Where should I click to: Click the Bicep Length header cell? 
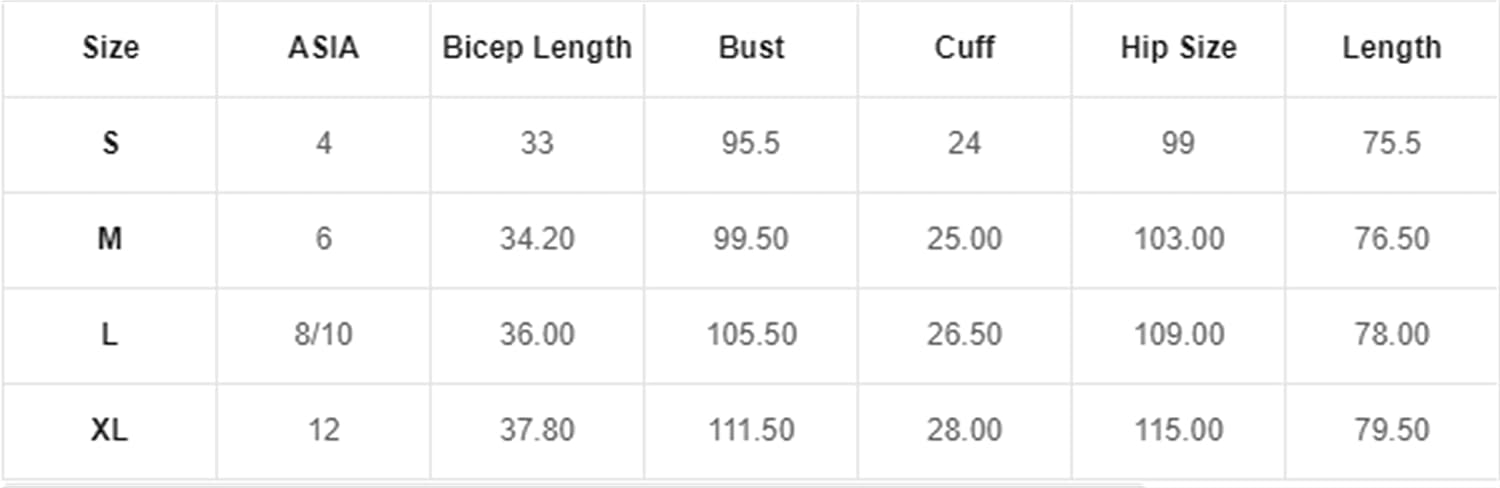point(537,48)
